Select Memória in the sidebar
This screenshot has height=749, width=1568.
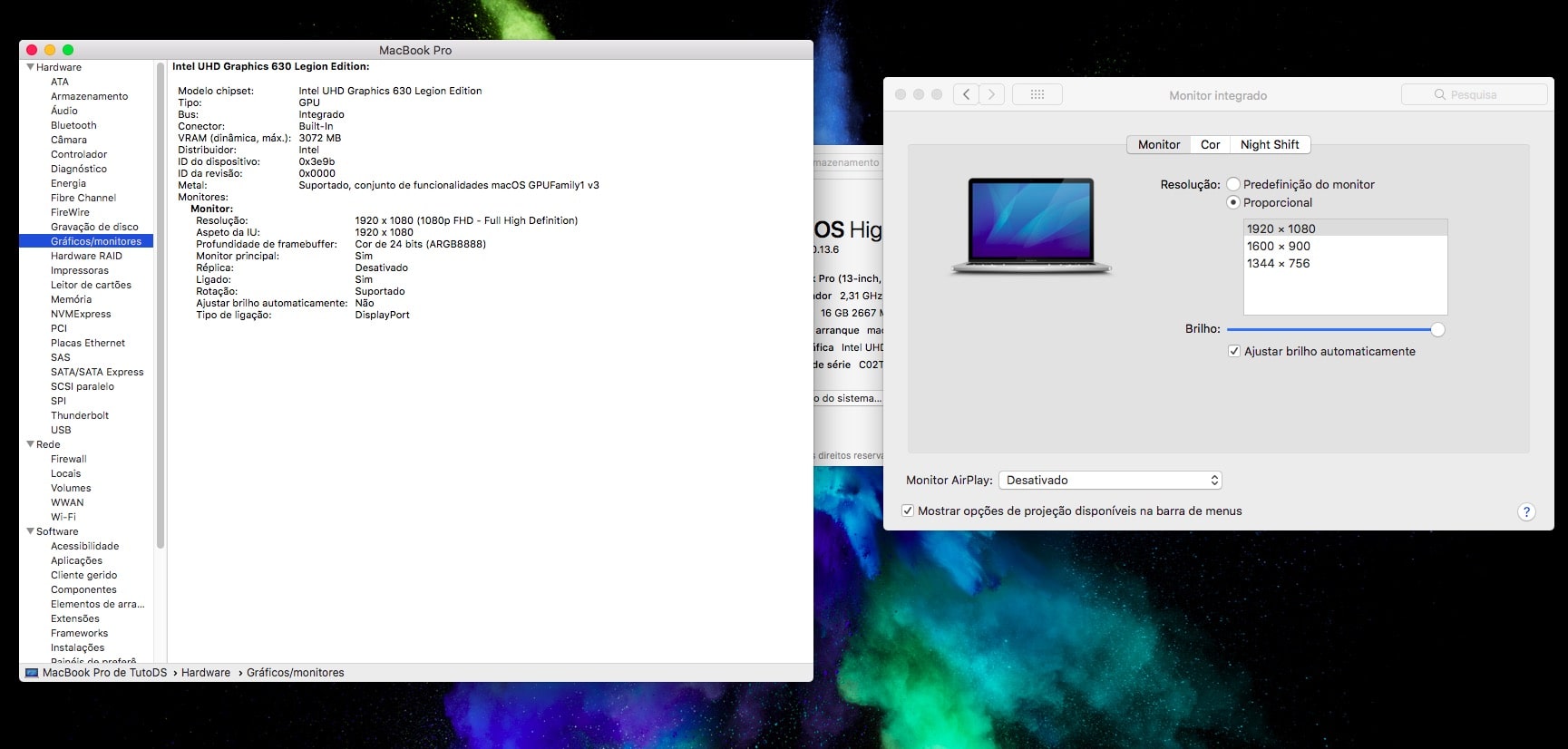[71, 299]
